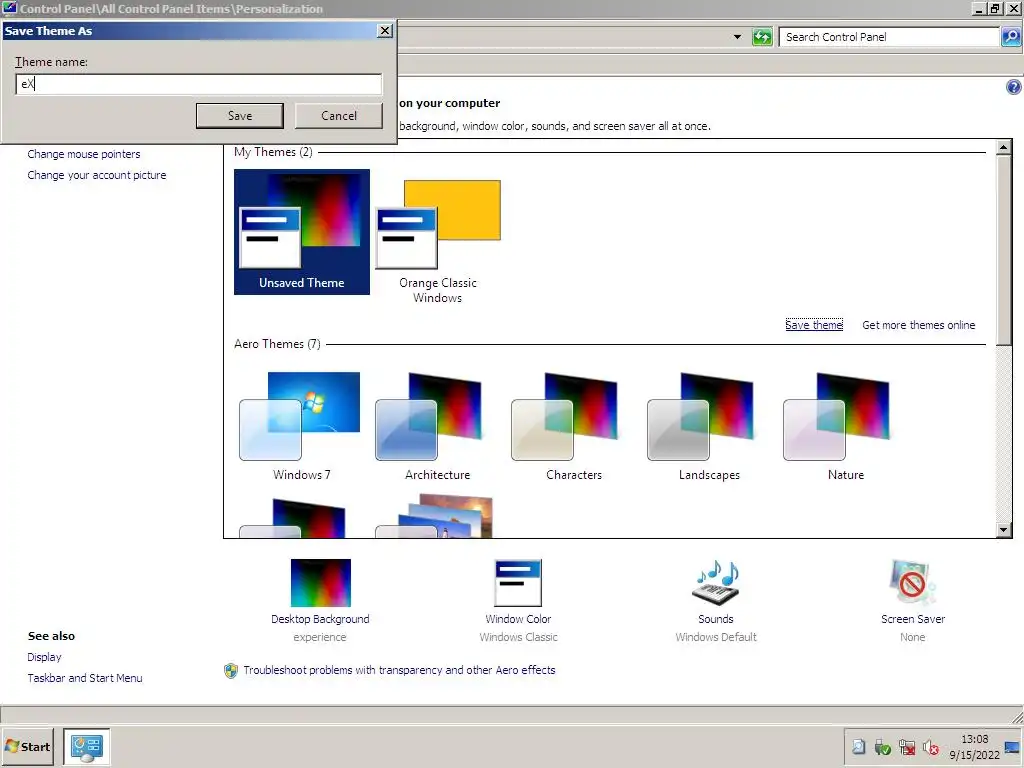Open Get more themes online link
Viewport: 1024px width, 768px height.
click(x=918, y=325)
